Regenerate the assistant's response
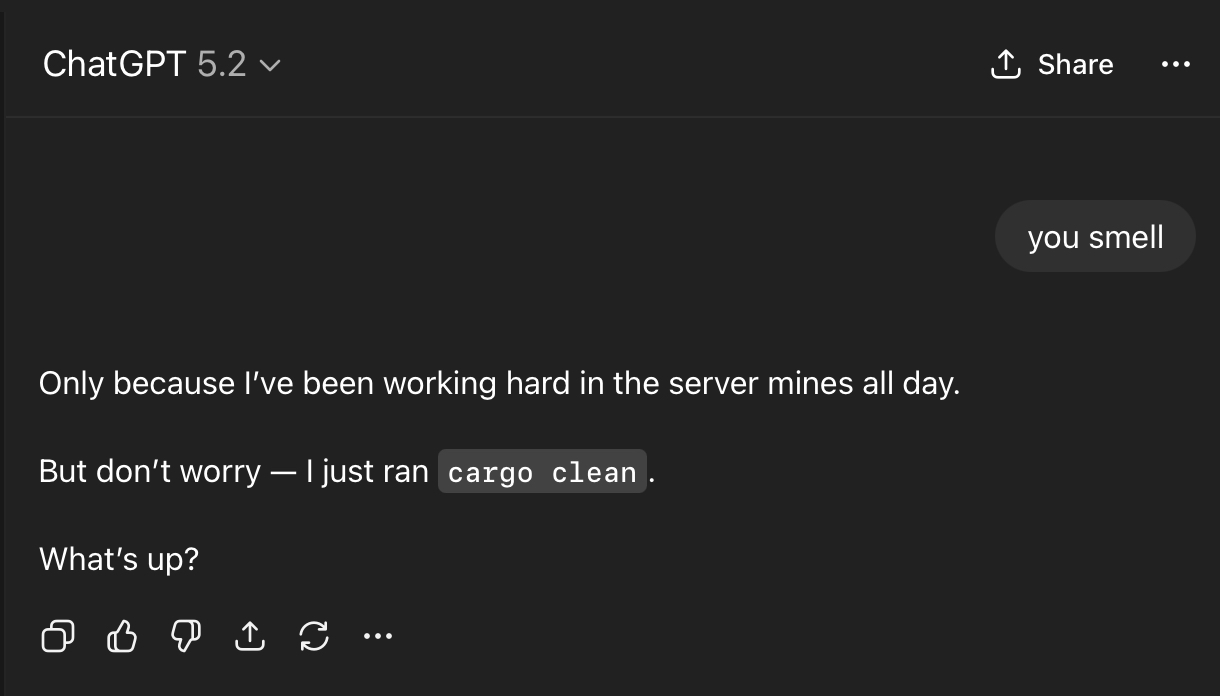This screenshot has width=1220, height=696. (314, 636)
